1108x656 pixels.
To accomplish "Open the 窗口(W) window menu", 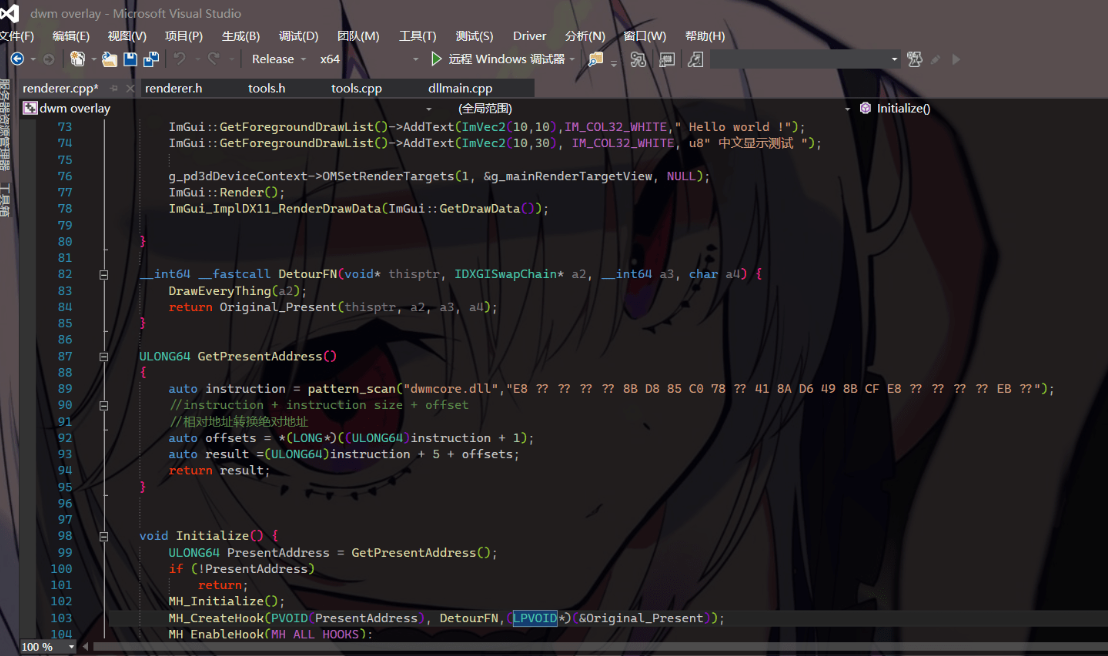I will coord(644,36).
